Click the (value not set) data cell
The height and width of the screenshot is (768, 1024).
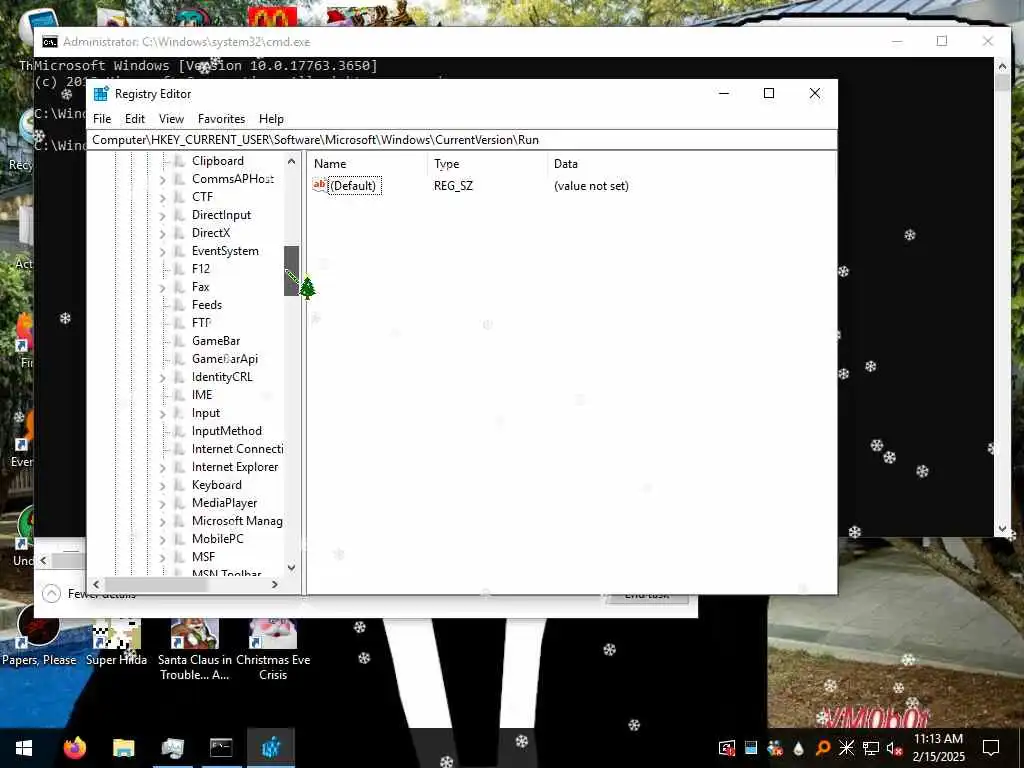tap(591, 186)
